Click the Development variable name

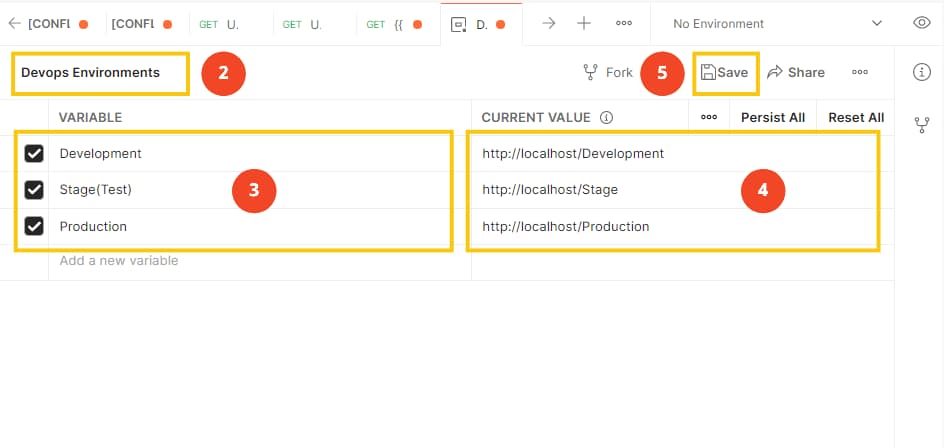pos(101,154)
